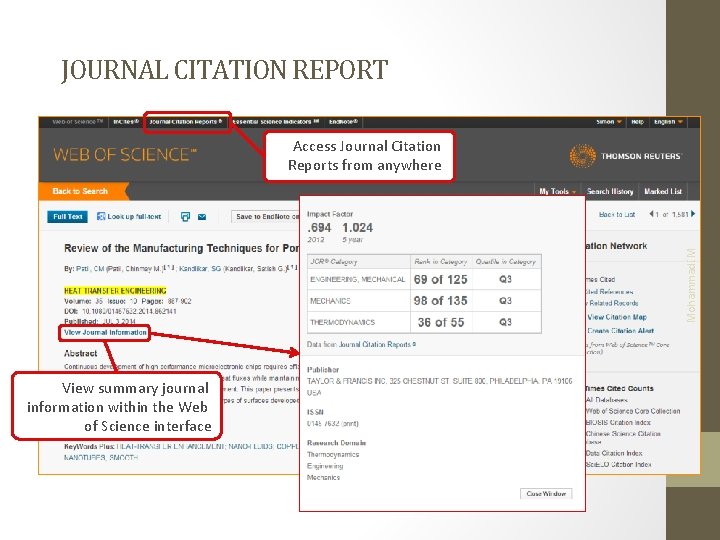Click Web of Science Core Collection count
The height and width of the screenshot is (540, 720).
[633, 411]
